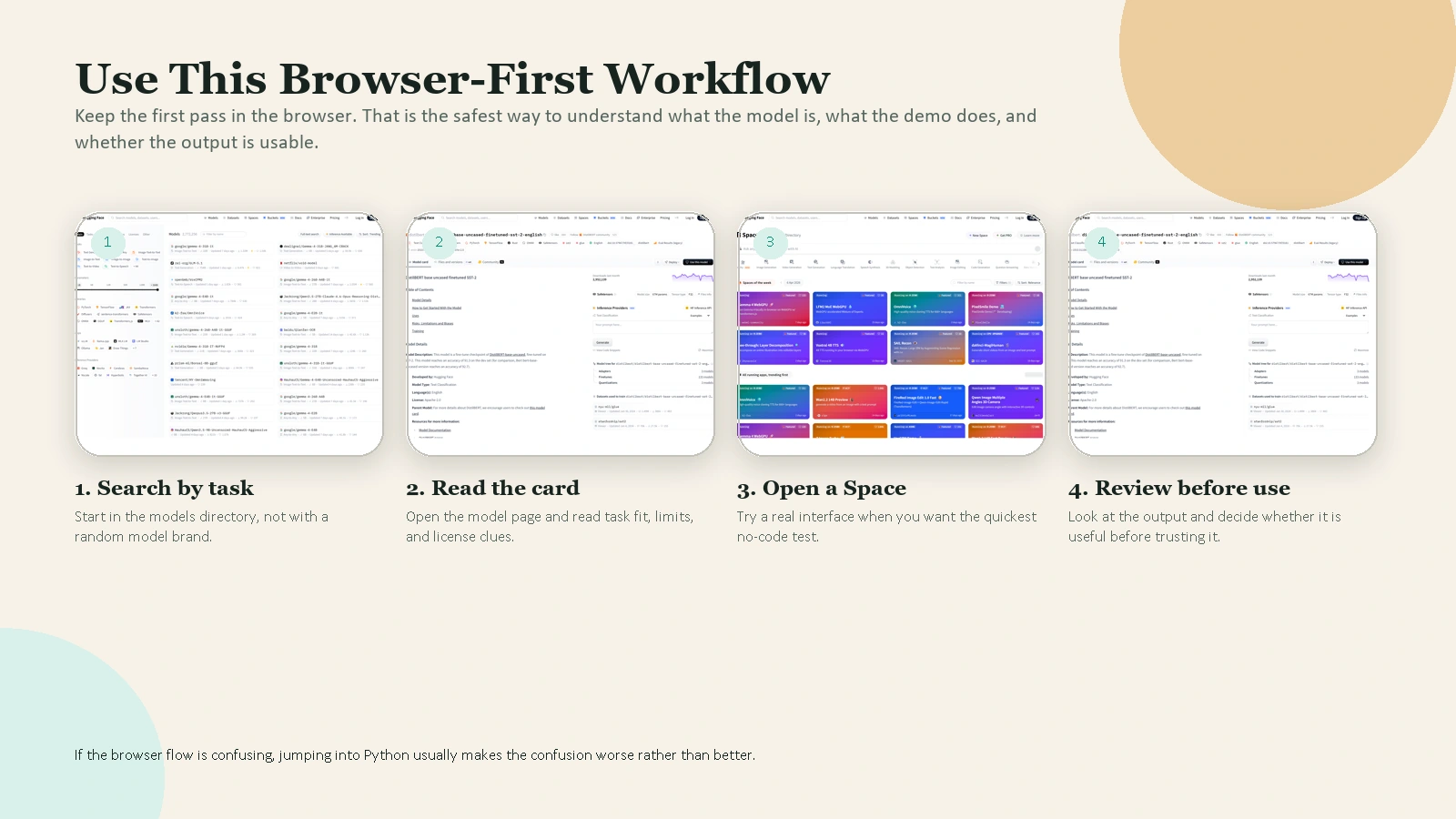Select heading "2. Read the card"
Viewport: 1456px width, 819px height.
492,489
